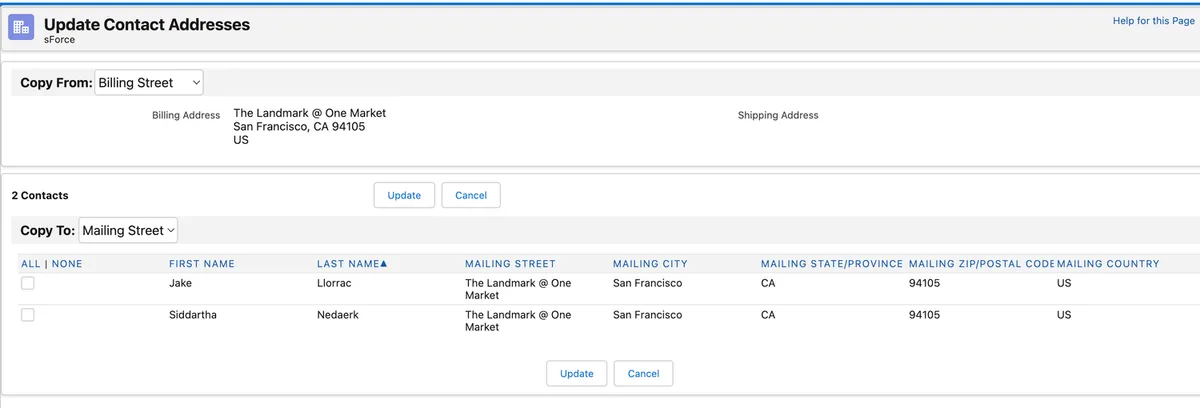This screenshot has width=1200, height=408.
Task: Check the box for Jake Llorrac
Action: point(28,284)
